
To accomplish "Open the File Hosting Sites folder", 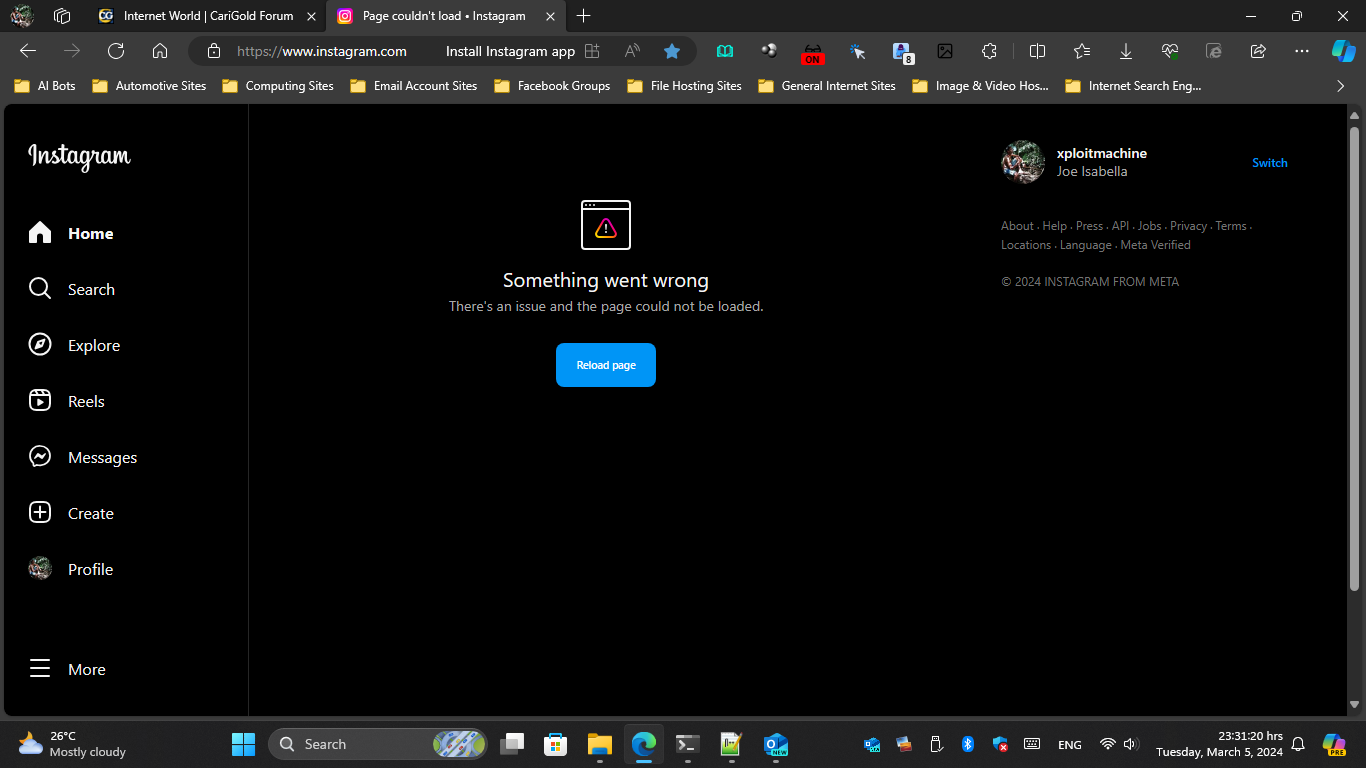I will [685, 86].
